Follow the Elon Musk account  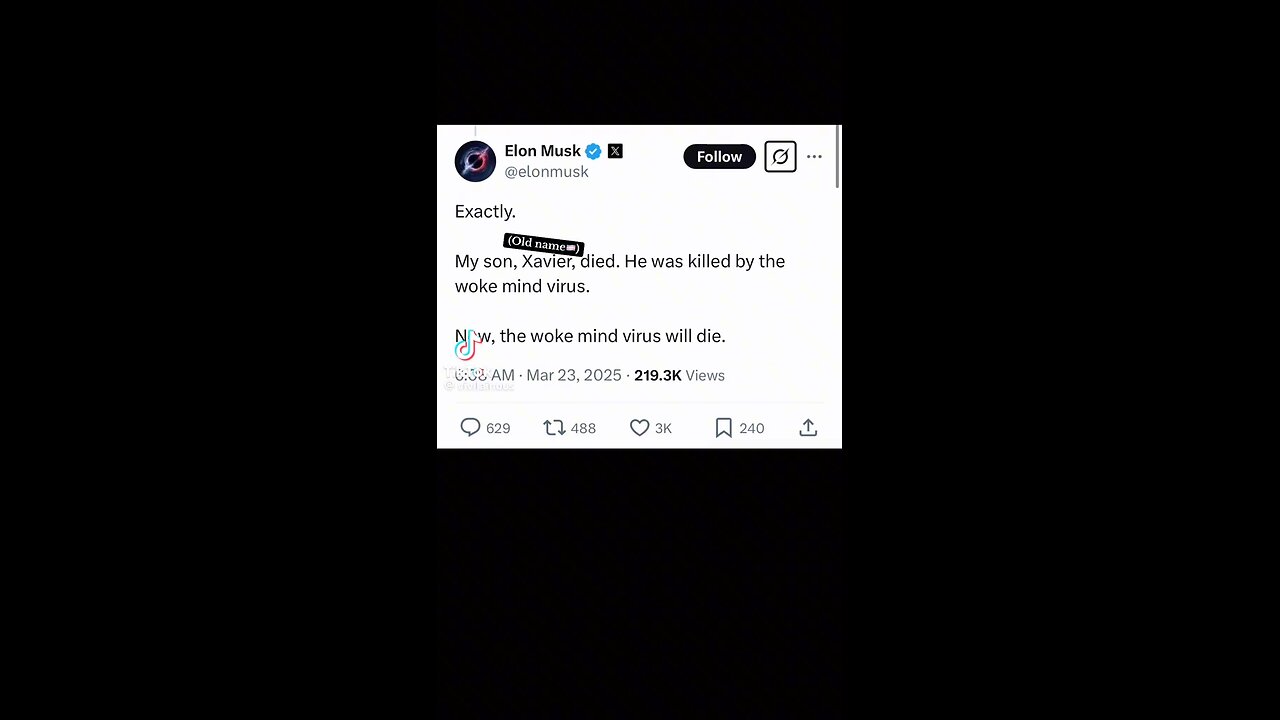click(x=719, y=157)
